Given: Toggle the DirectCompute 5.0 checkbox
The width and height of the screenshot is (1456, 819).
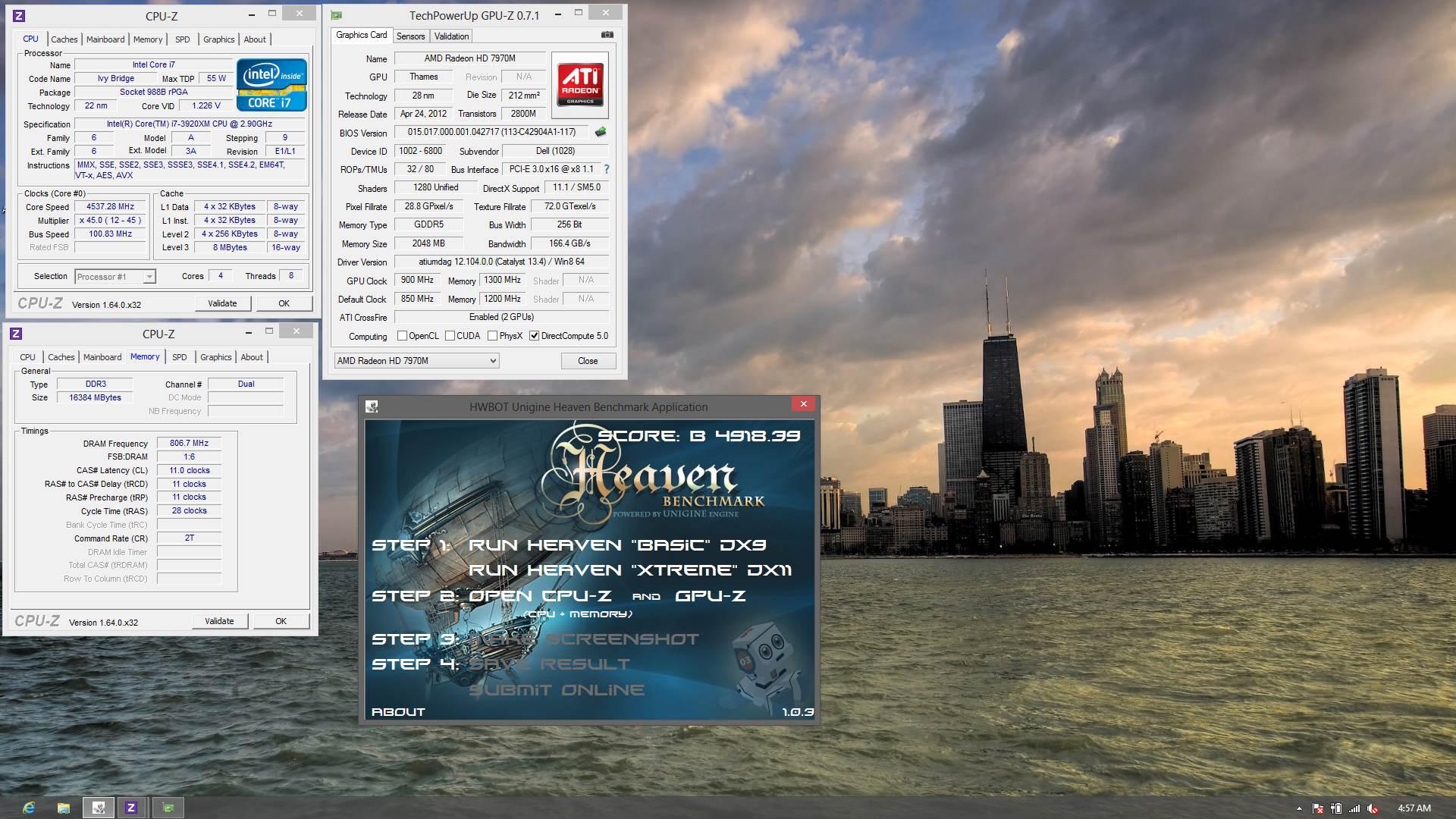Looking at the screenshot, I should (535, 336).
